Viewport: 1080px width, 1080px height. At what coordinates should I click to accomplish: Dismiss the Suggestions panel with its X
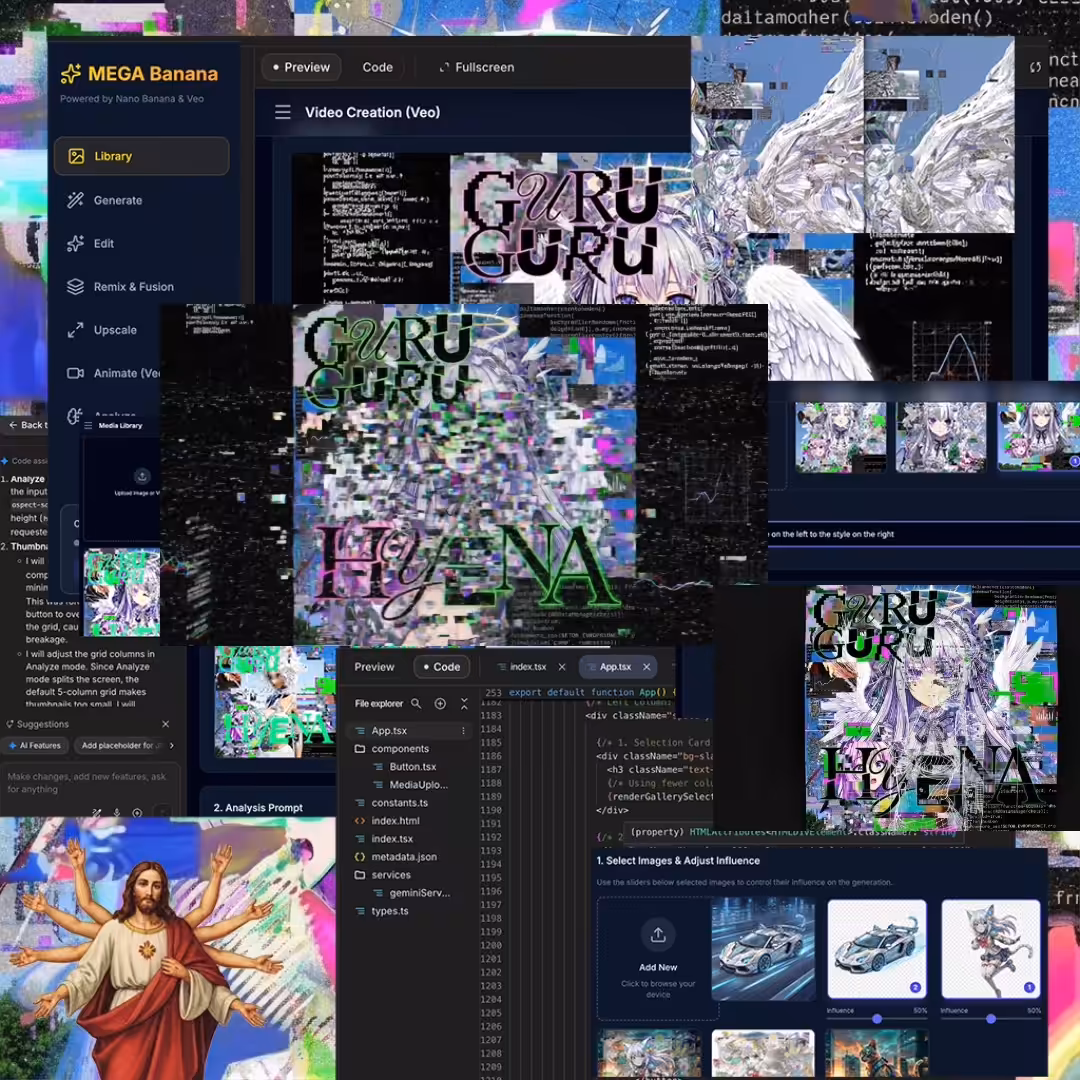(x=165, y=724)
